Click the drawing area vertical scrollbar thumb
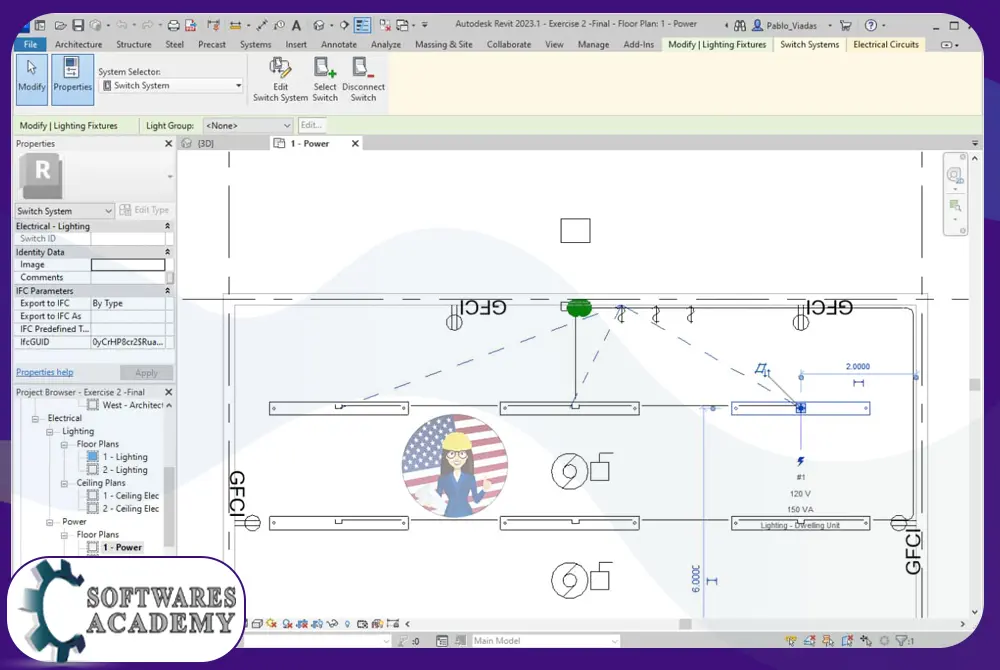This screenshot has height=670, width=1000. tap(974, 384)
